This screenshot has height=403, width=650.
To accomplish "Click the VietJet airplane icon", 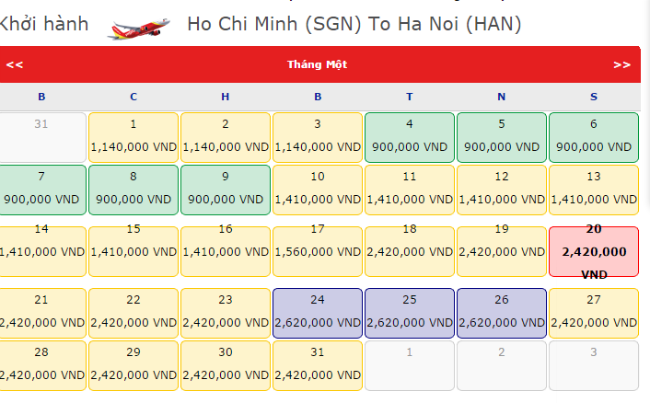I will (138, 29).
